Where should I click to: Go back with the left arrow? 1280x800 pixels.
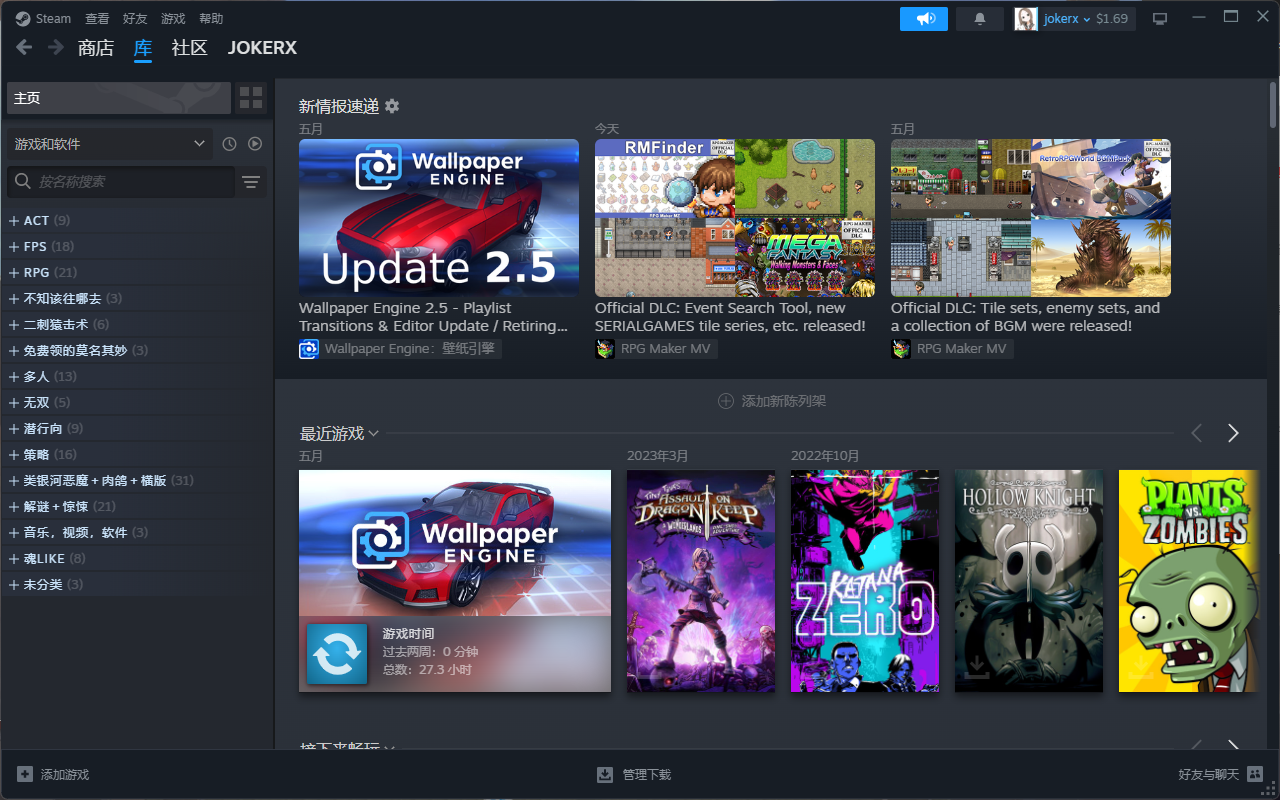click(24, 47)
